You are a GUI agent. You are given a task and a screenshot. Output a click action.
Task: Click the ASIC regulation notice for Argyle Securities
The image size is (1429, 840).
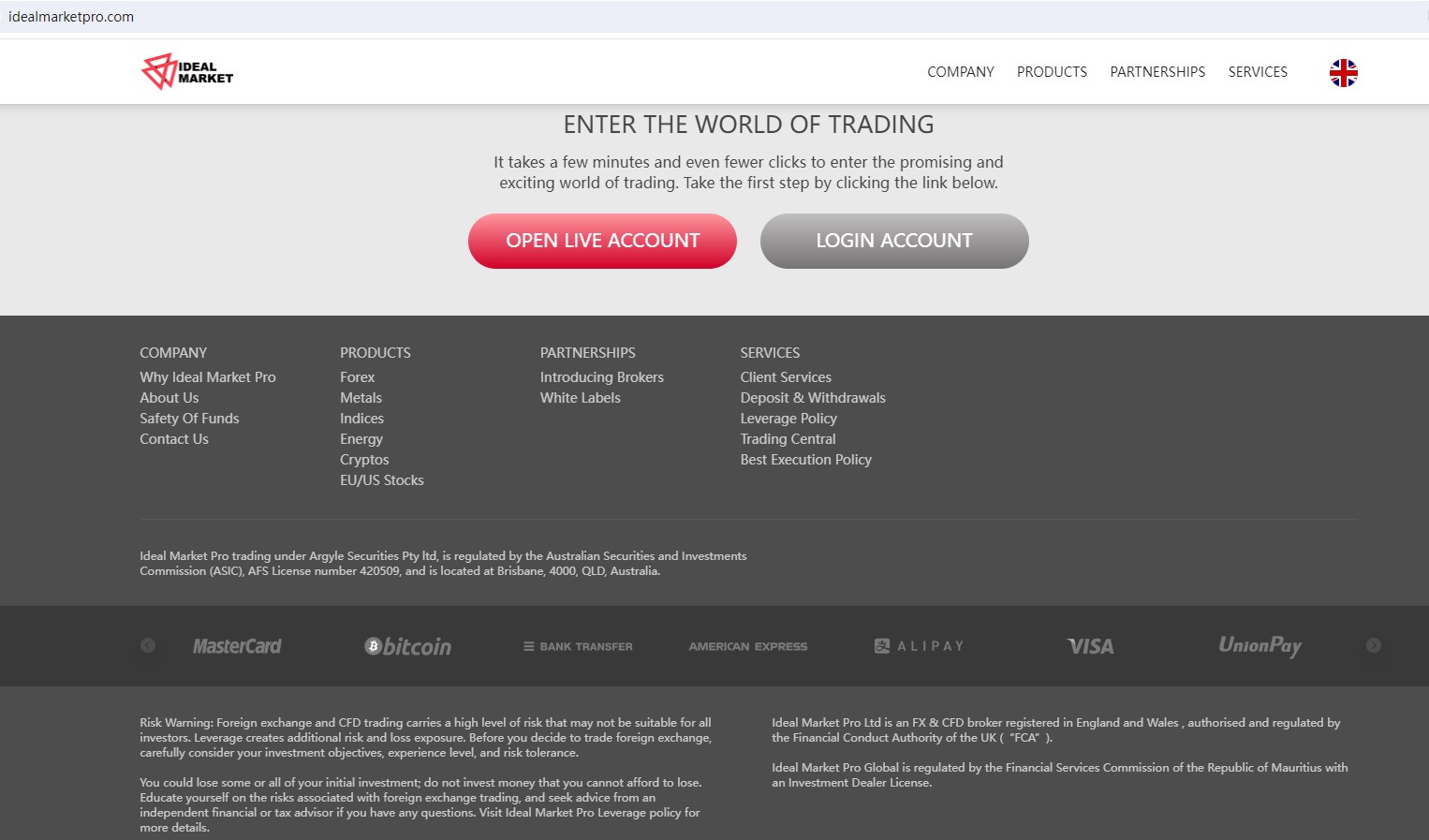pos(443,564)
